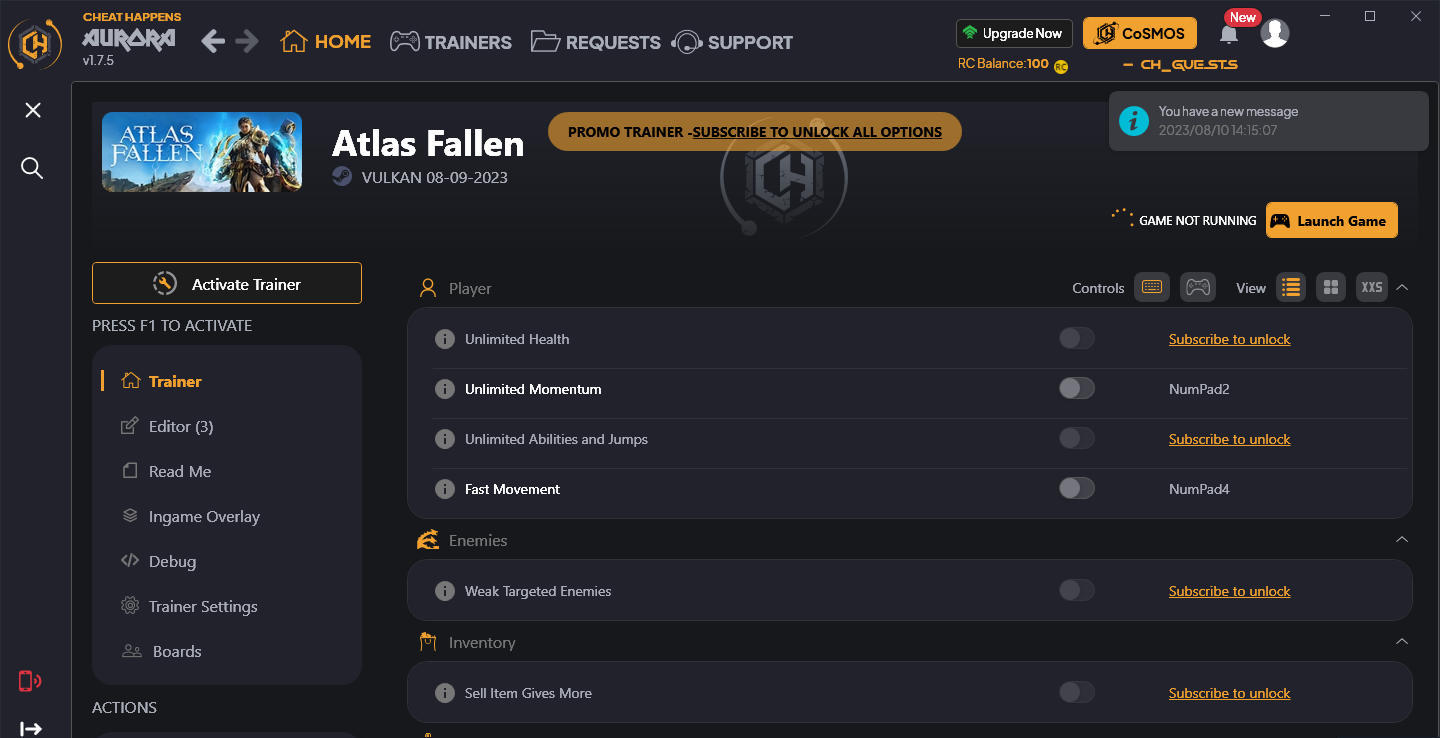Select the XXS view size
Image resolution: width=1440 pixels, height=738 pixels.
[x=1371, y=287]
